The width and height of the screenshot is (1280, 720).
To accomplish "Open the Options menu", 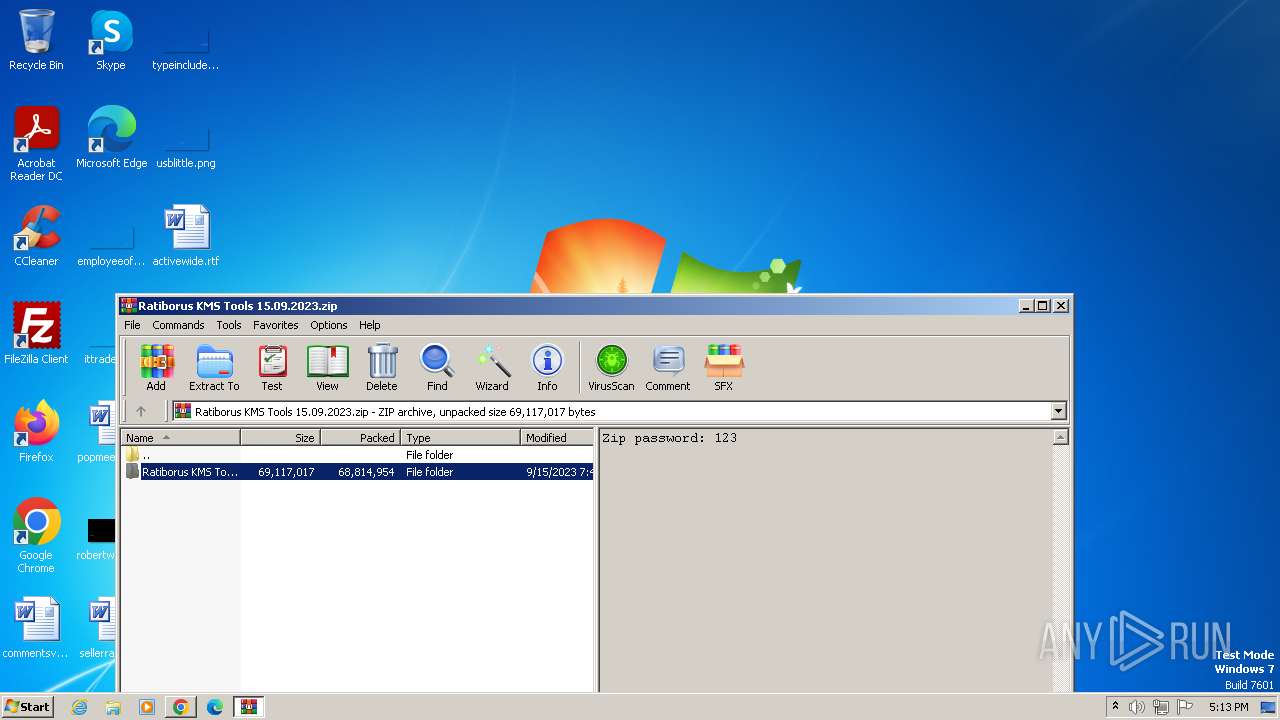I will tap(329, 325).
